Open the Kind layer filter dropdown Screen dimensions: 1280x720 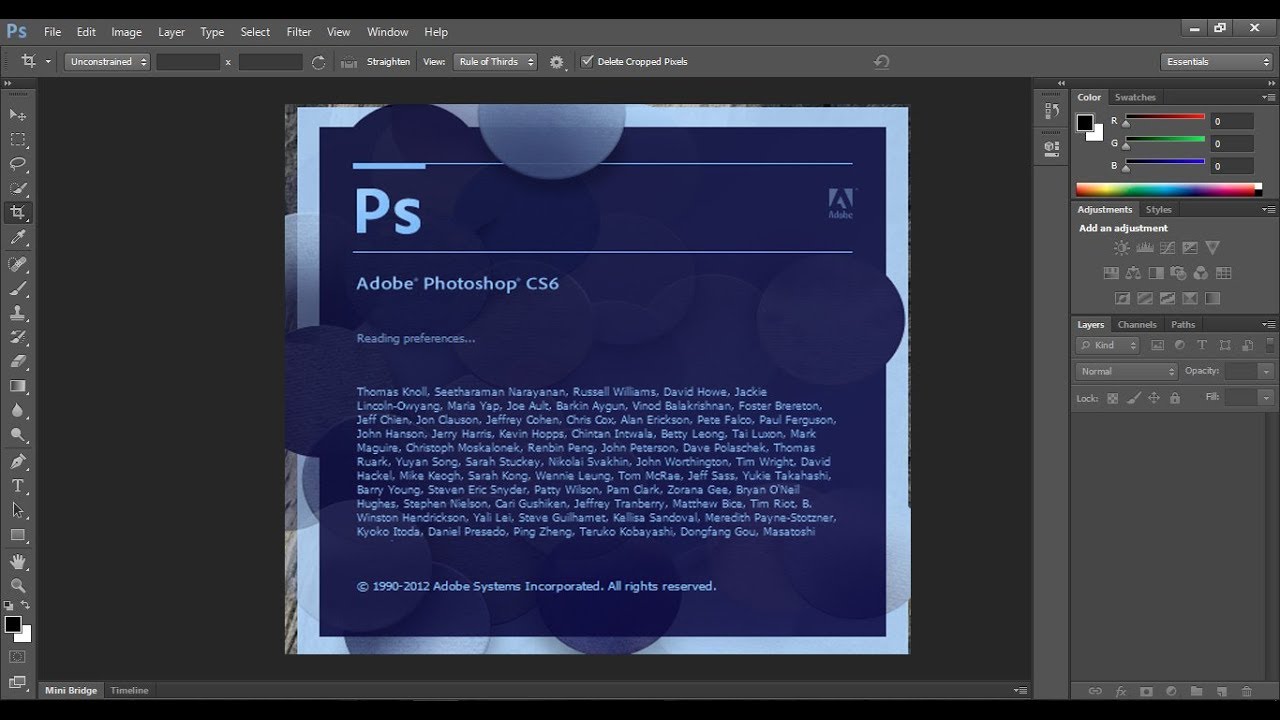pos(1108,345)
